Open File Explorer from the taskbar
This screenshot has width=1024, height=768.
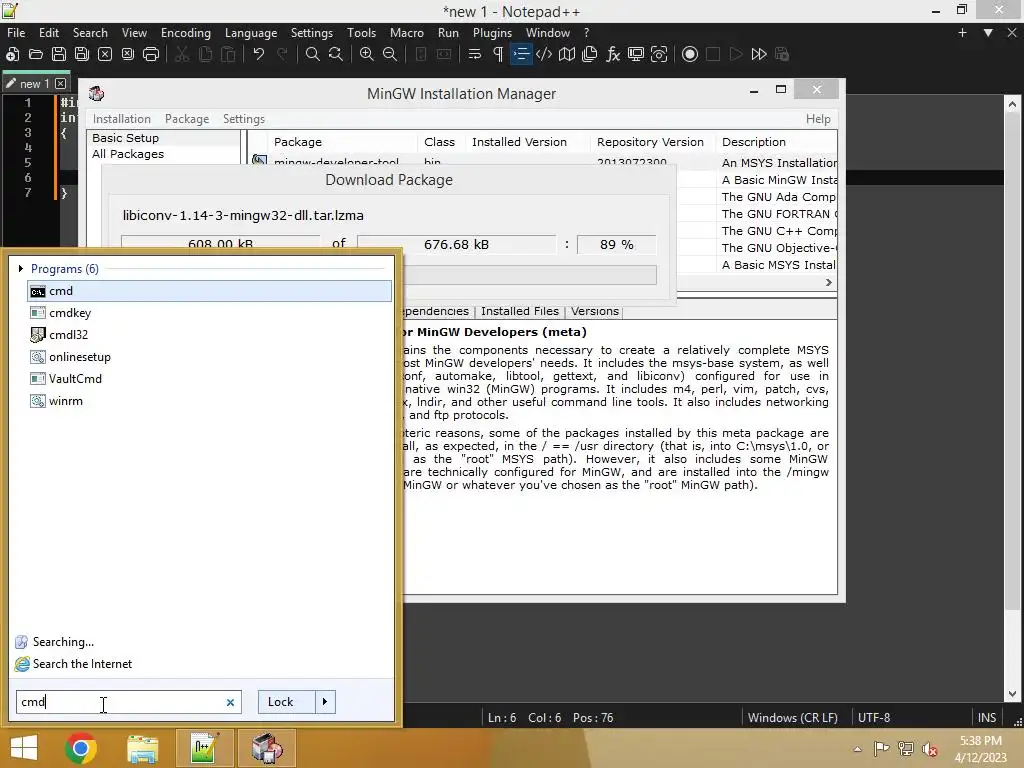coord(142,748)
